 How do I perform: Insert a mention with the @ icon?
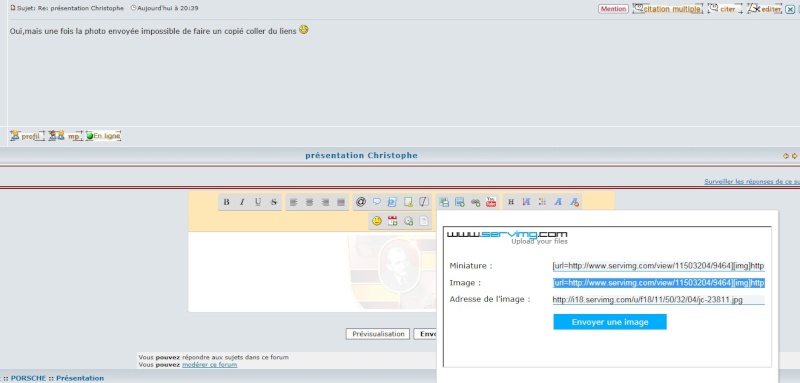click(x=361, y=202)
